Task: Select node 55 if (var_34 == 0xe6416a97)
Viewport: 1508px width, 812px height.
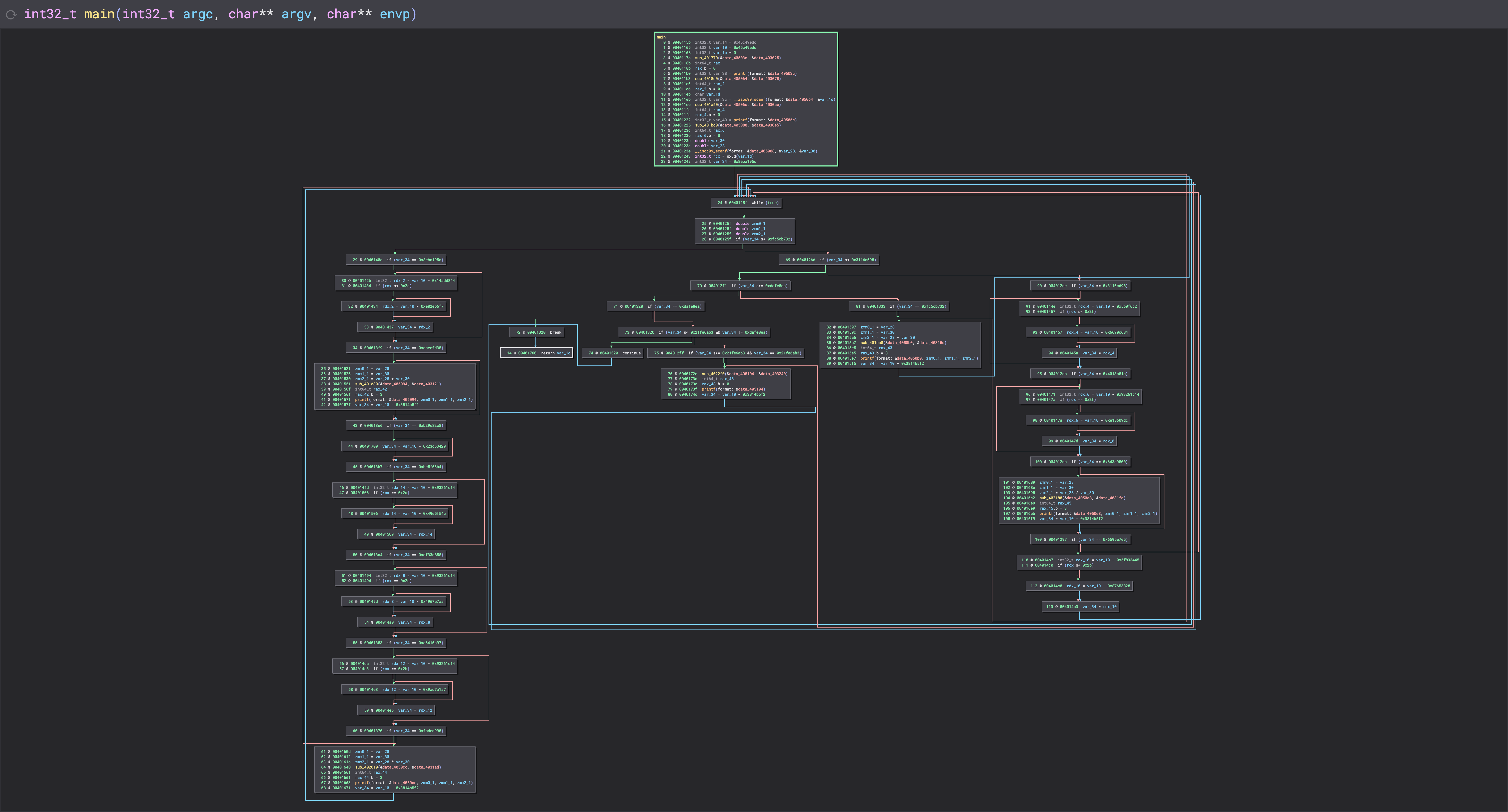Action: pyautogui.click(x=397, y=643)
